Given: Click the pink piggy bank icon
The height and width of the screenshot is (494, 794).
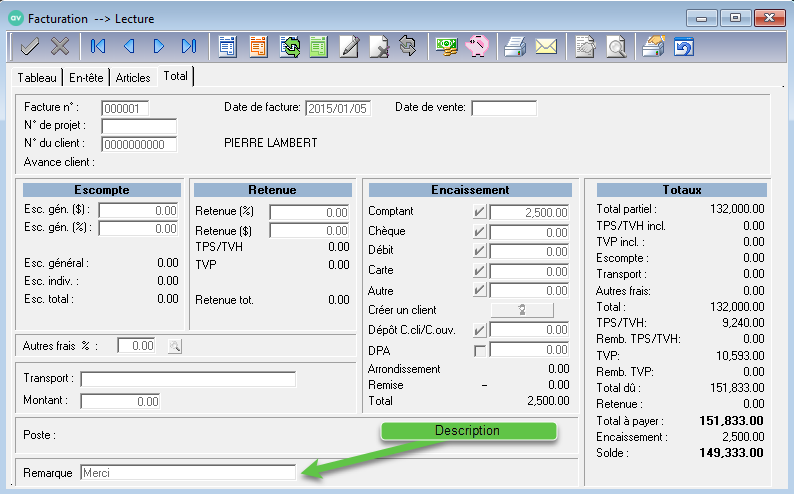Looking at the screenshot, I should pos(476,46).
